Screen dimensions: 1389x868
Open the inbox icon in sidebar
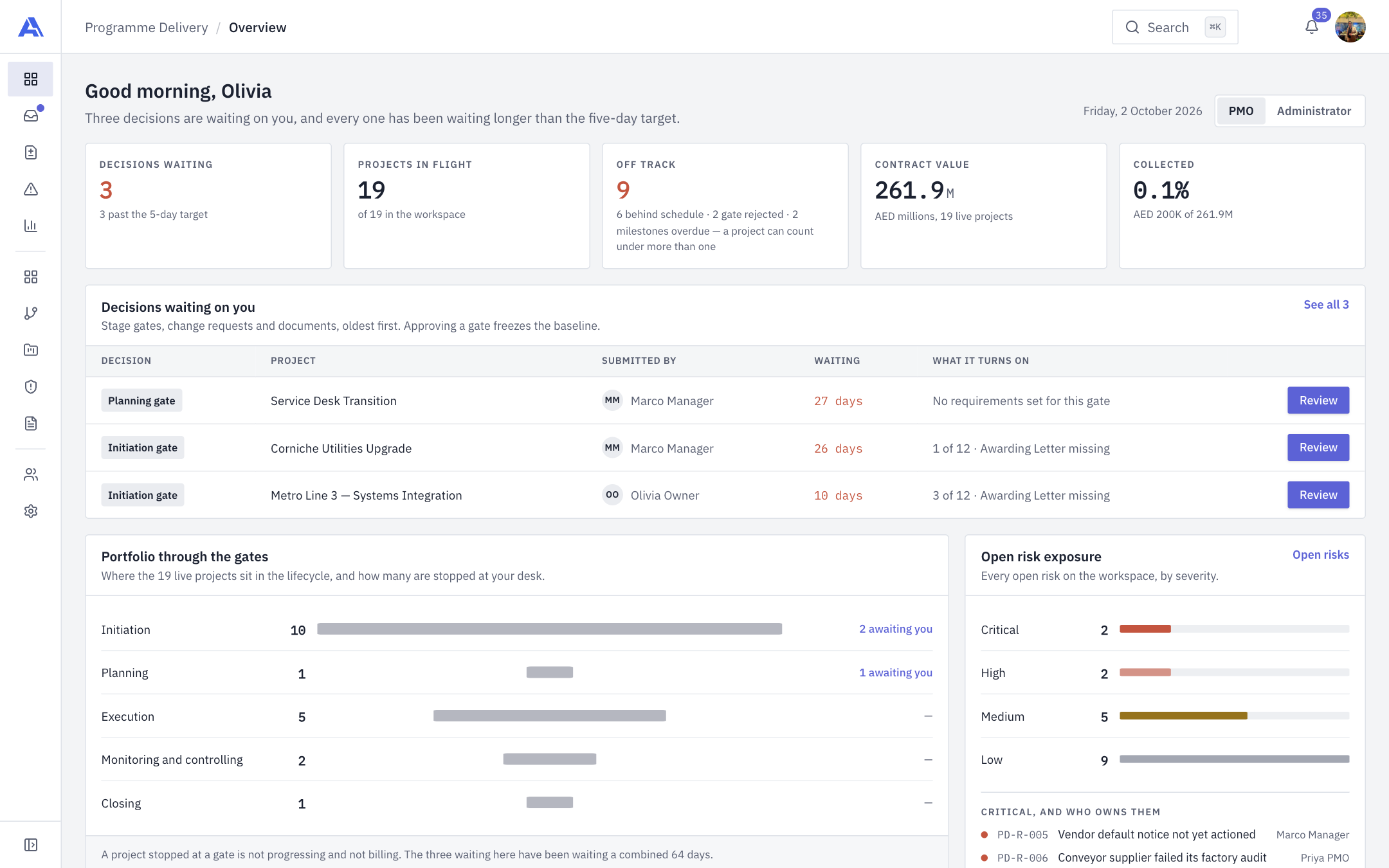coord(30,116)
